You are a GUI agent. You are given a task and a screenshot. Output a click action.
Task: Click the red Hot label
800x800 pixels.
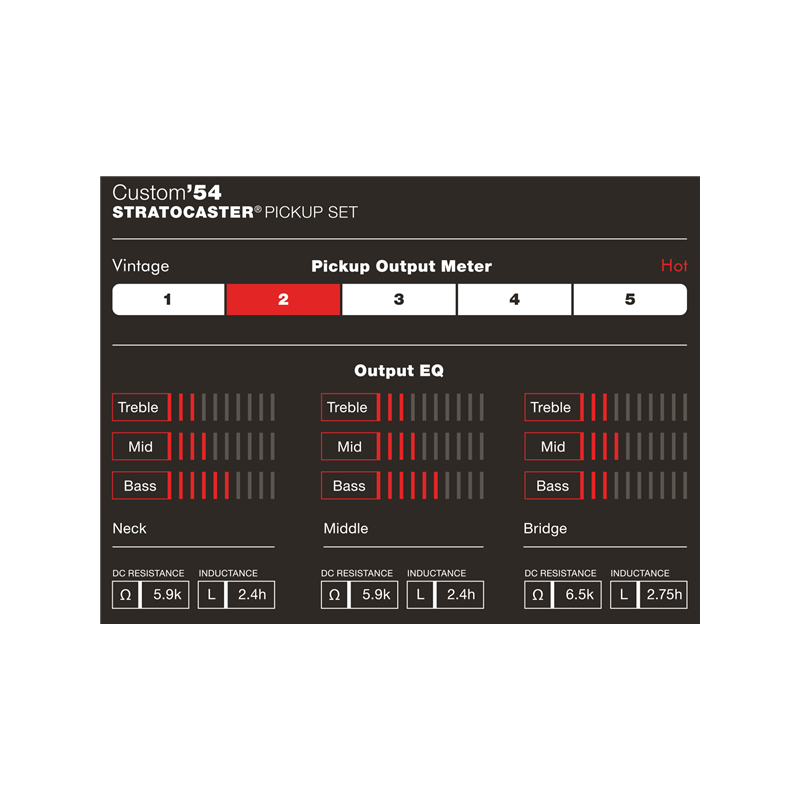pyautogui.click(x=674, y=266)
